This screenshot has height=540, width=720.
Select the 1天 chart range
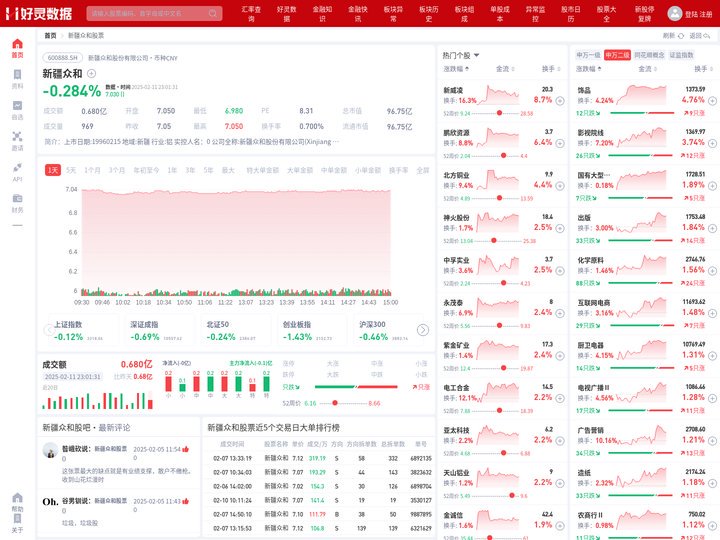53,170
